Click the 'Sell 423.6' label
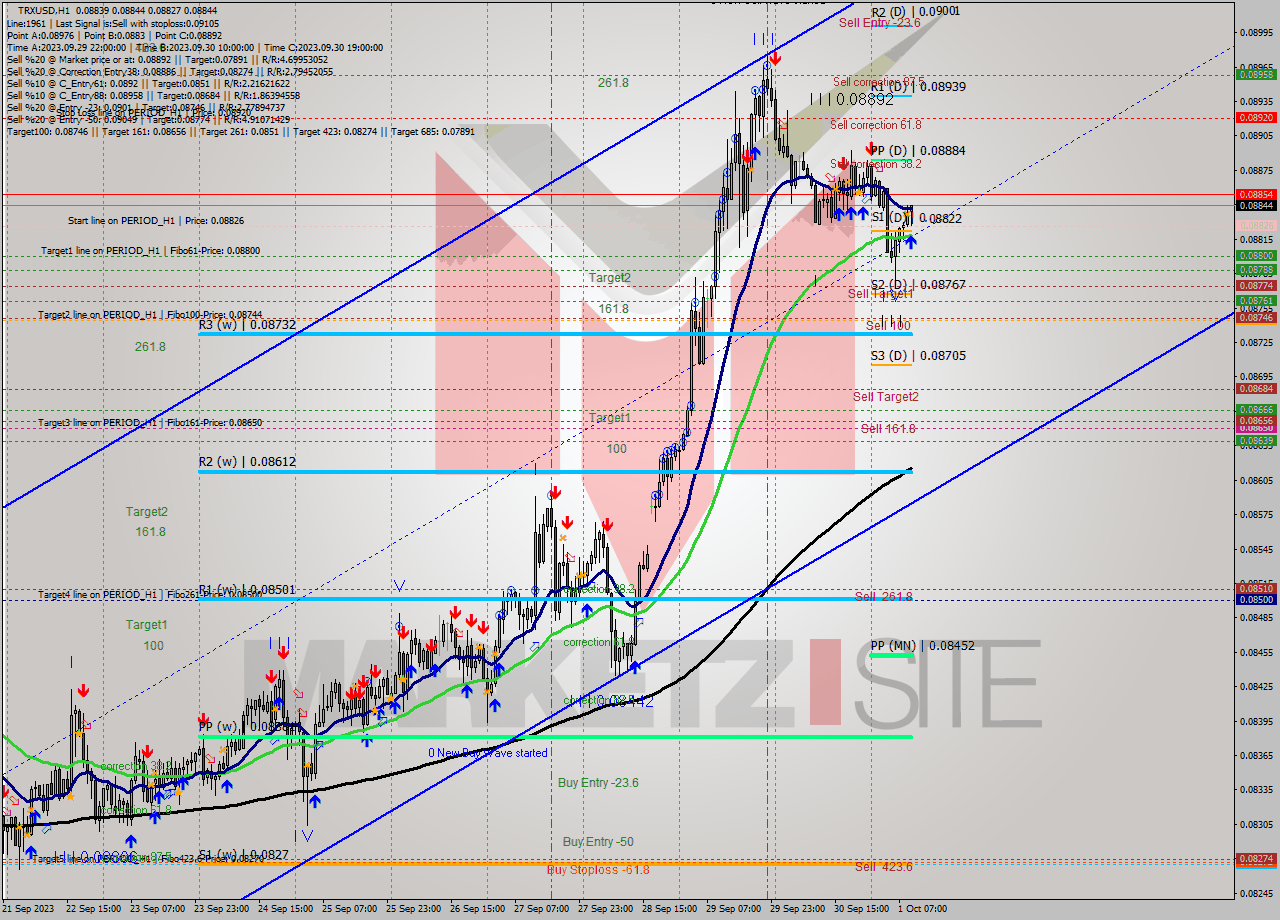The image size is (1280, 920). (884, 867)
